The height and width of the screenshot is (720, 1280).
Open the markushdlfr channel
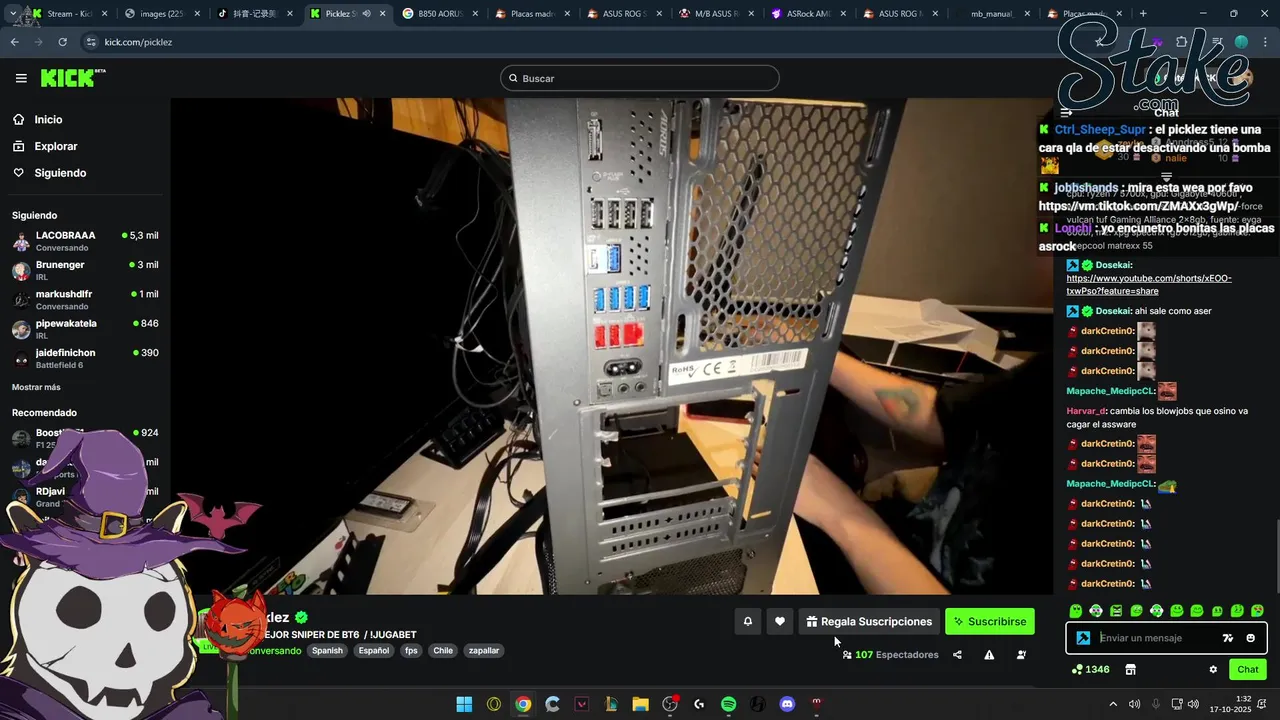click(x=85, y=299)
